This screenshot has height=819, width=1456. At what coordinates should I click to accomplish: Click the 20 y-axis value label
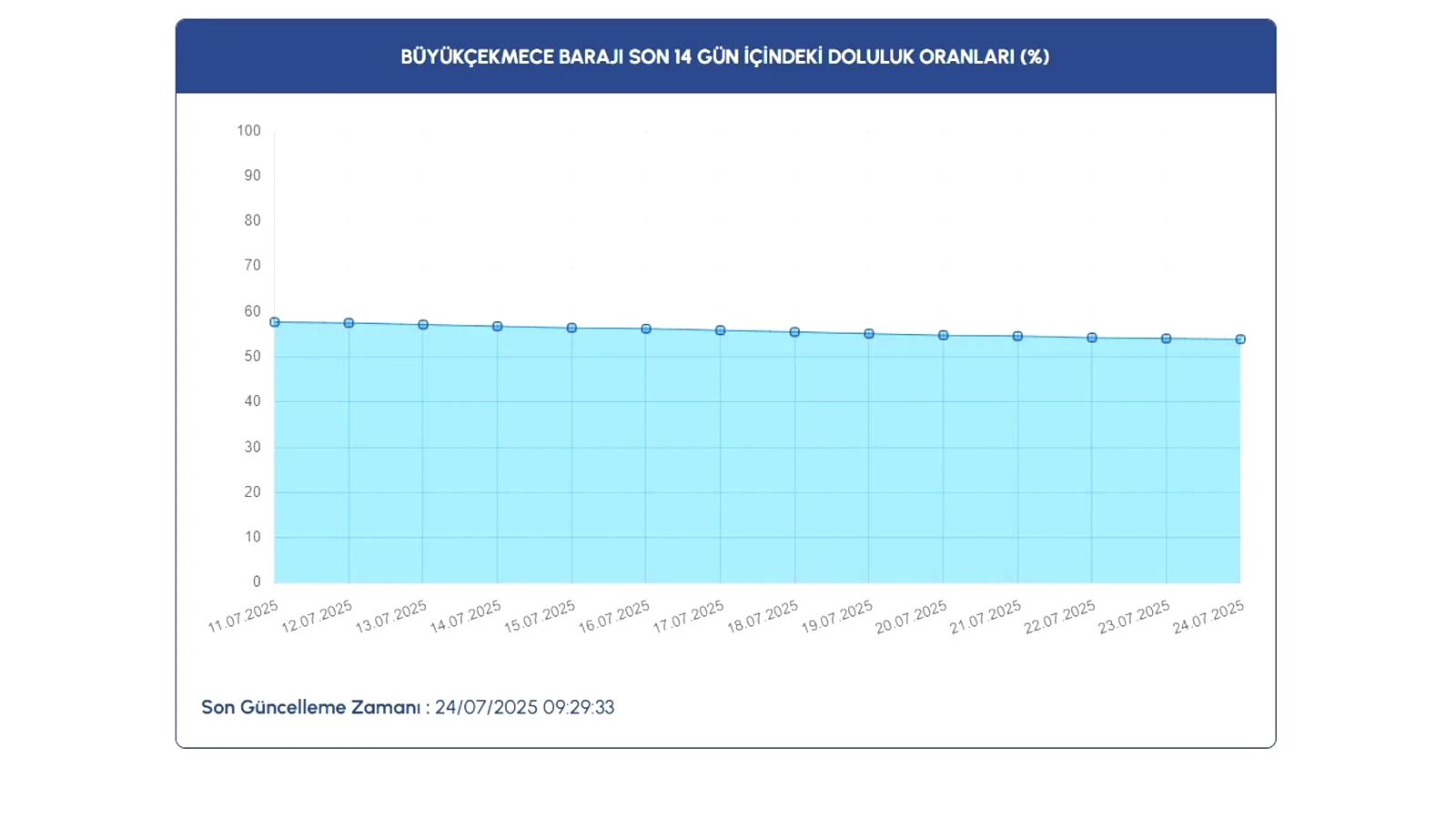tap(252, 492)
